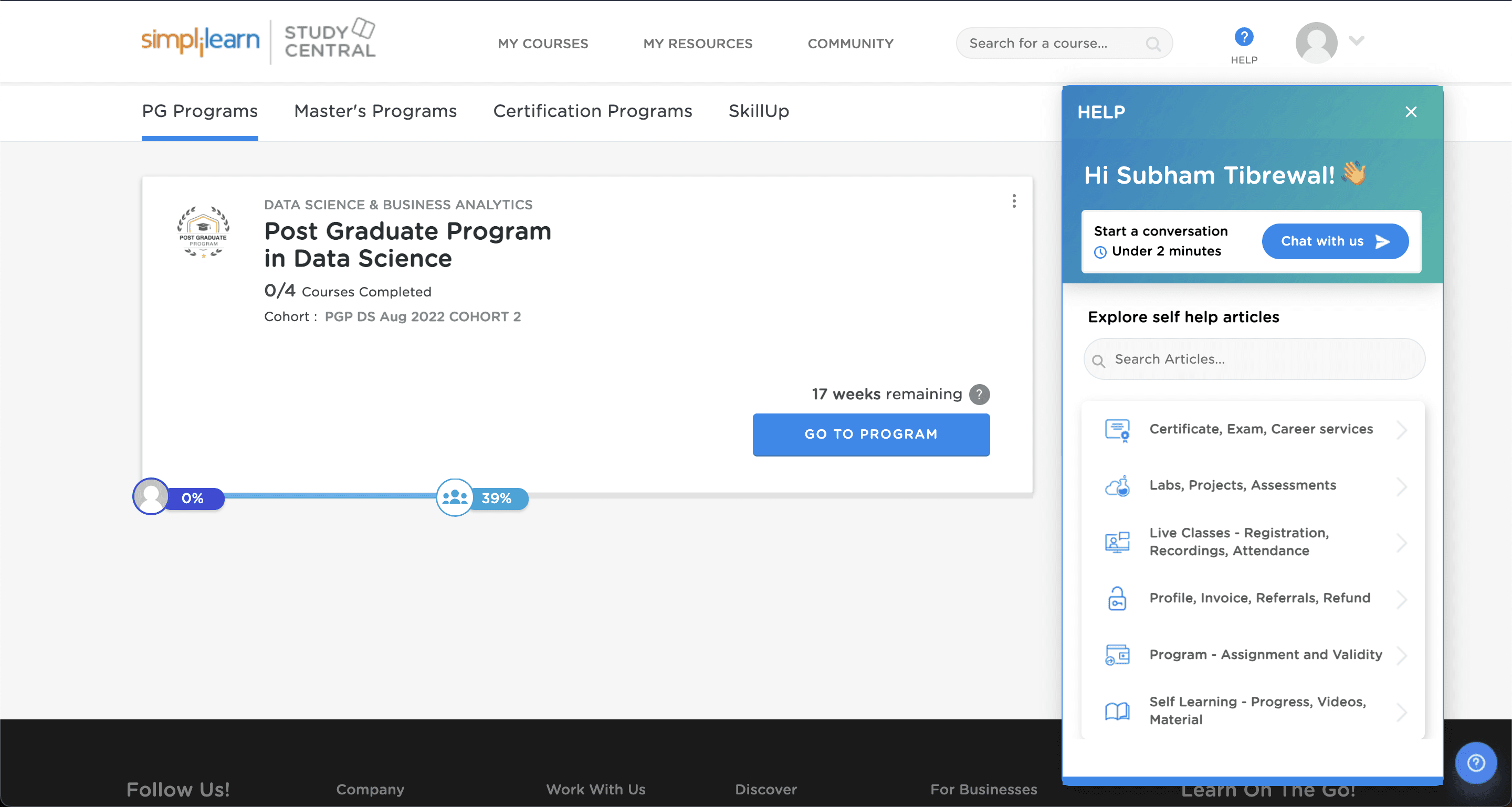This screenshot has width=1512, height=807.
Task: Open MY RESOURCES menu
Action: (697, 44)
